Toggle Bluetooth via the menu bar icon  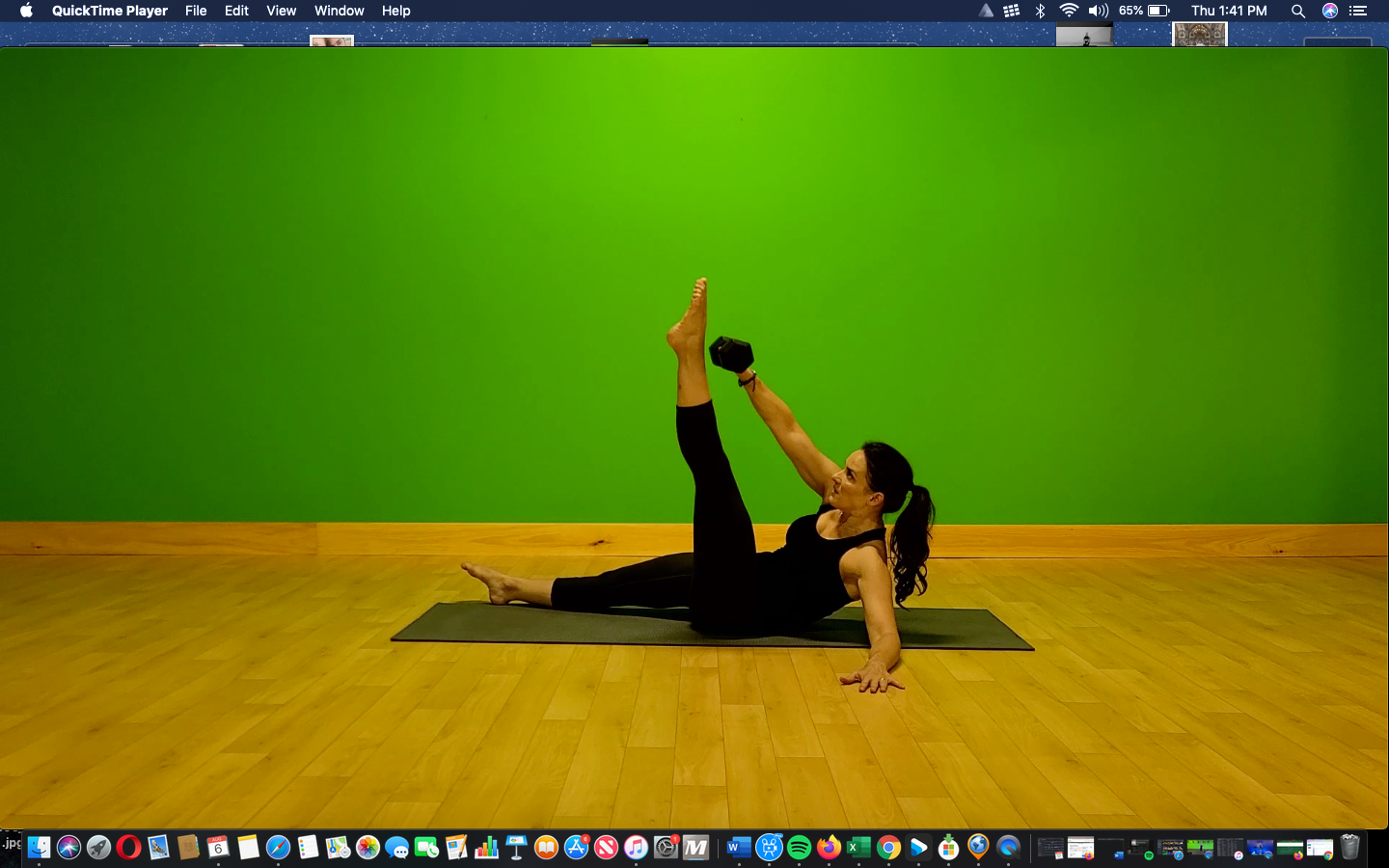[1041, 11]
